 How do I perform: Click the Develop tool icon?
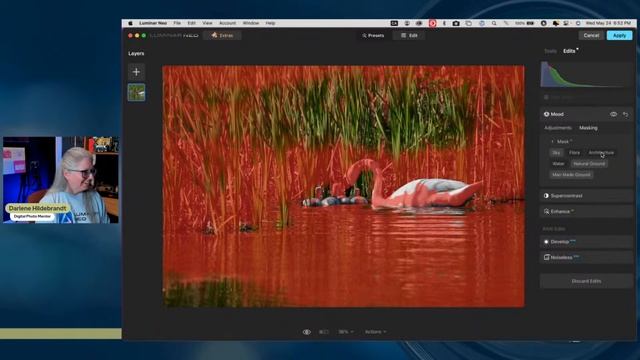click(x=546, y=242)
